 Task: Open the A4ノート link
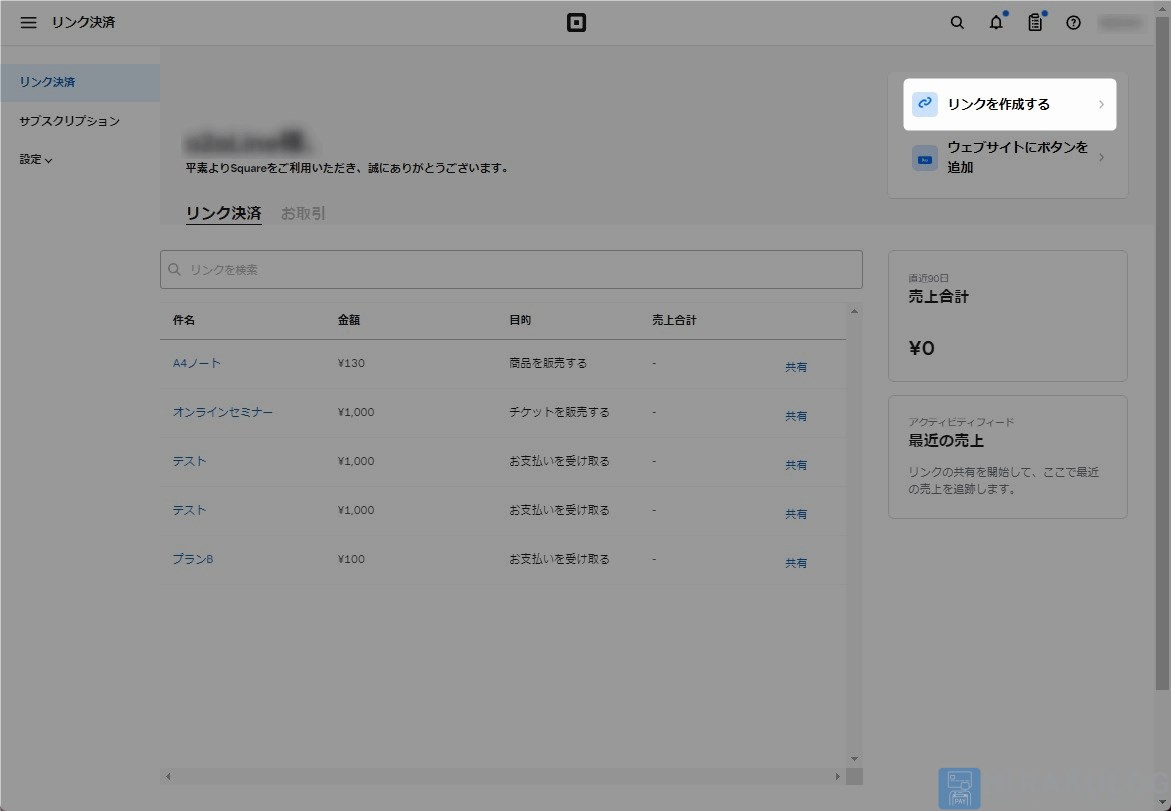click(196, 363)
